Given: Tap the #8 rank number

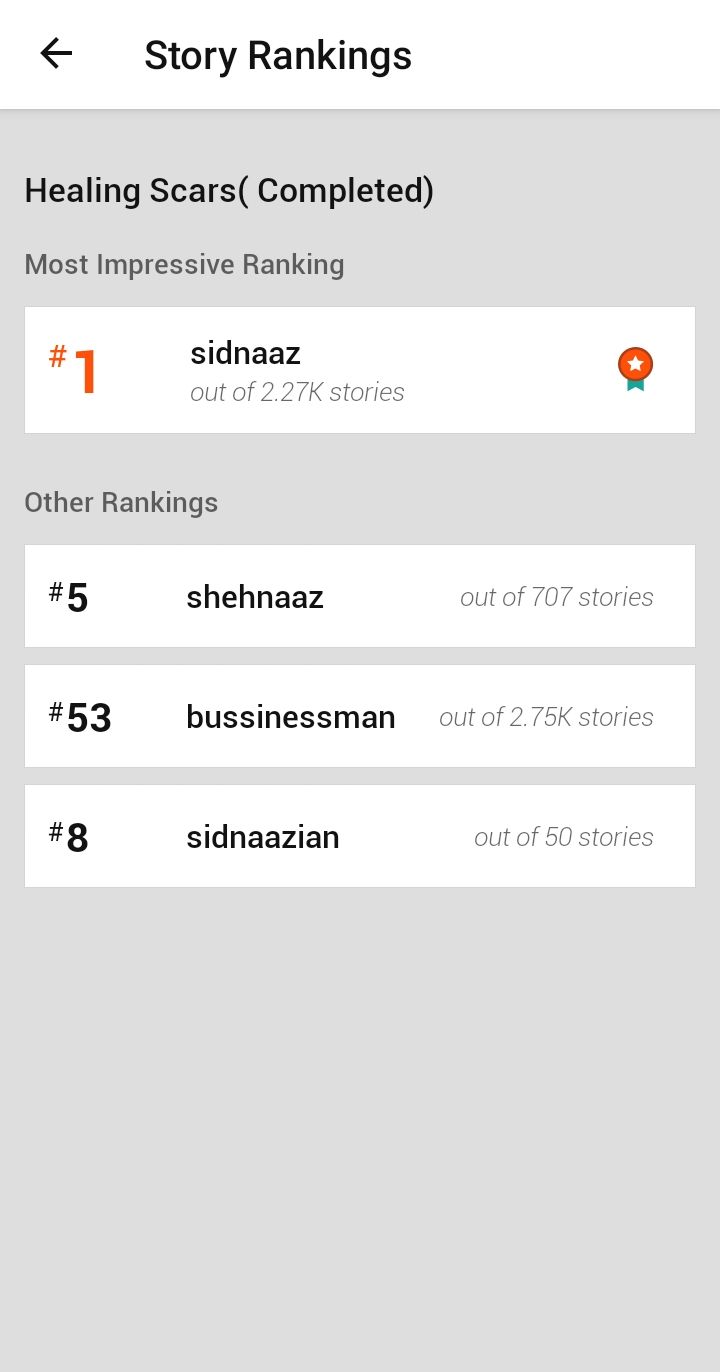Looking at the screenshot, I should 69,837.
